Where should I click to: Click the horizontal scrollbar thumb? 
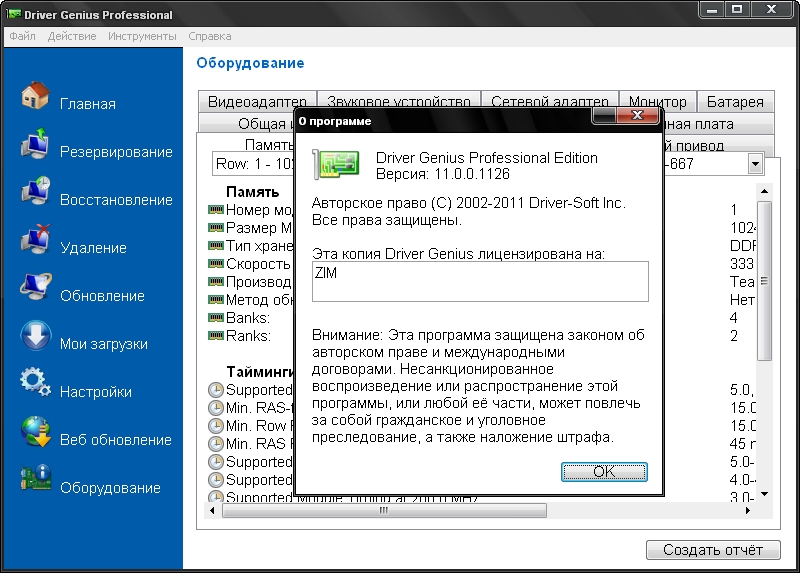[x=384, y=510]
